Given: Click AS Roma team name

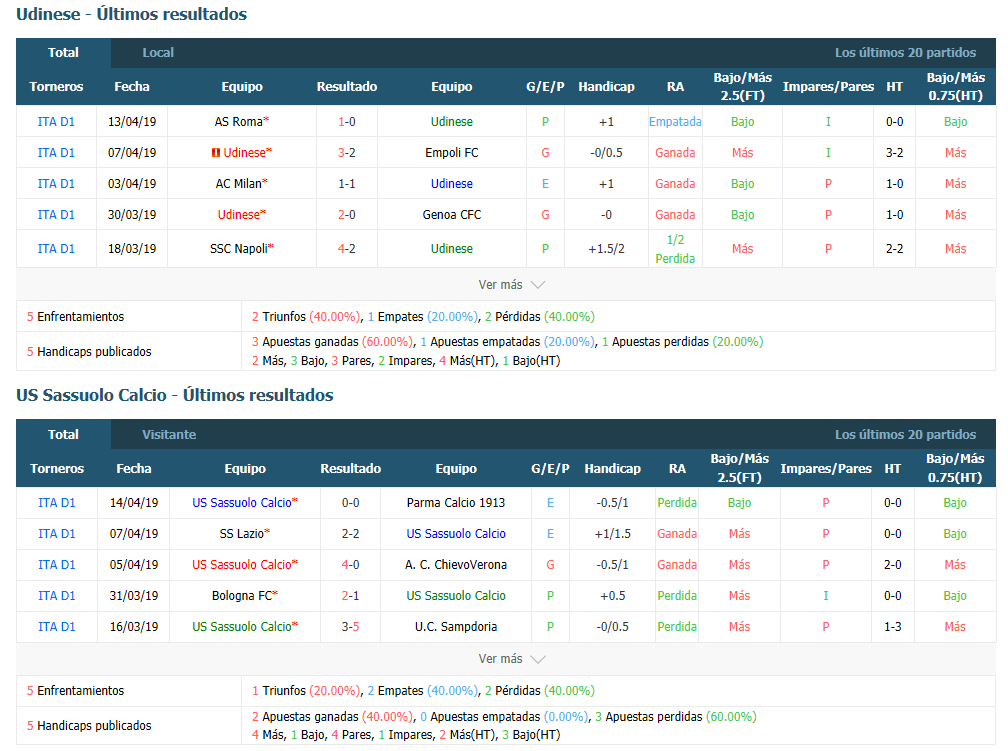Looking at the screenshot, I should pos(238,122).
